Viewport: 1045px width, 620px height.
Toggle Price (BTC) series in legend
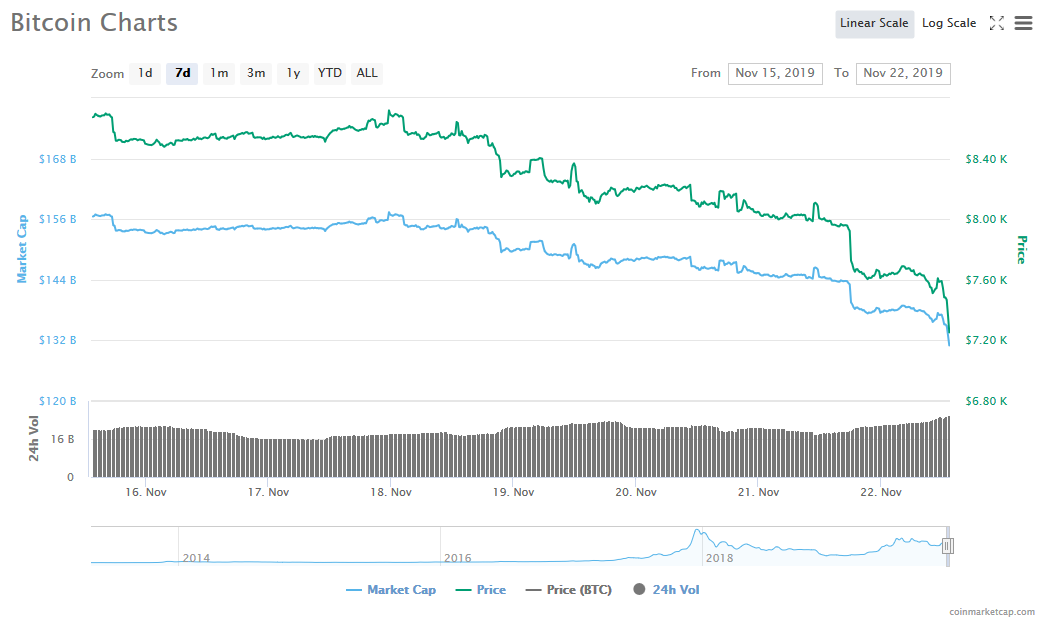(x=568, y=590)
